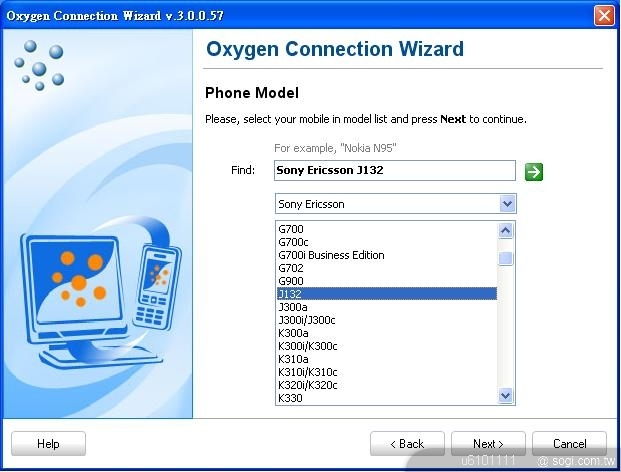Screen dimensions: 621x472
Task: Click the green arrow search button
Action: pos(533,172)
